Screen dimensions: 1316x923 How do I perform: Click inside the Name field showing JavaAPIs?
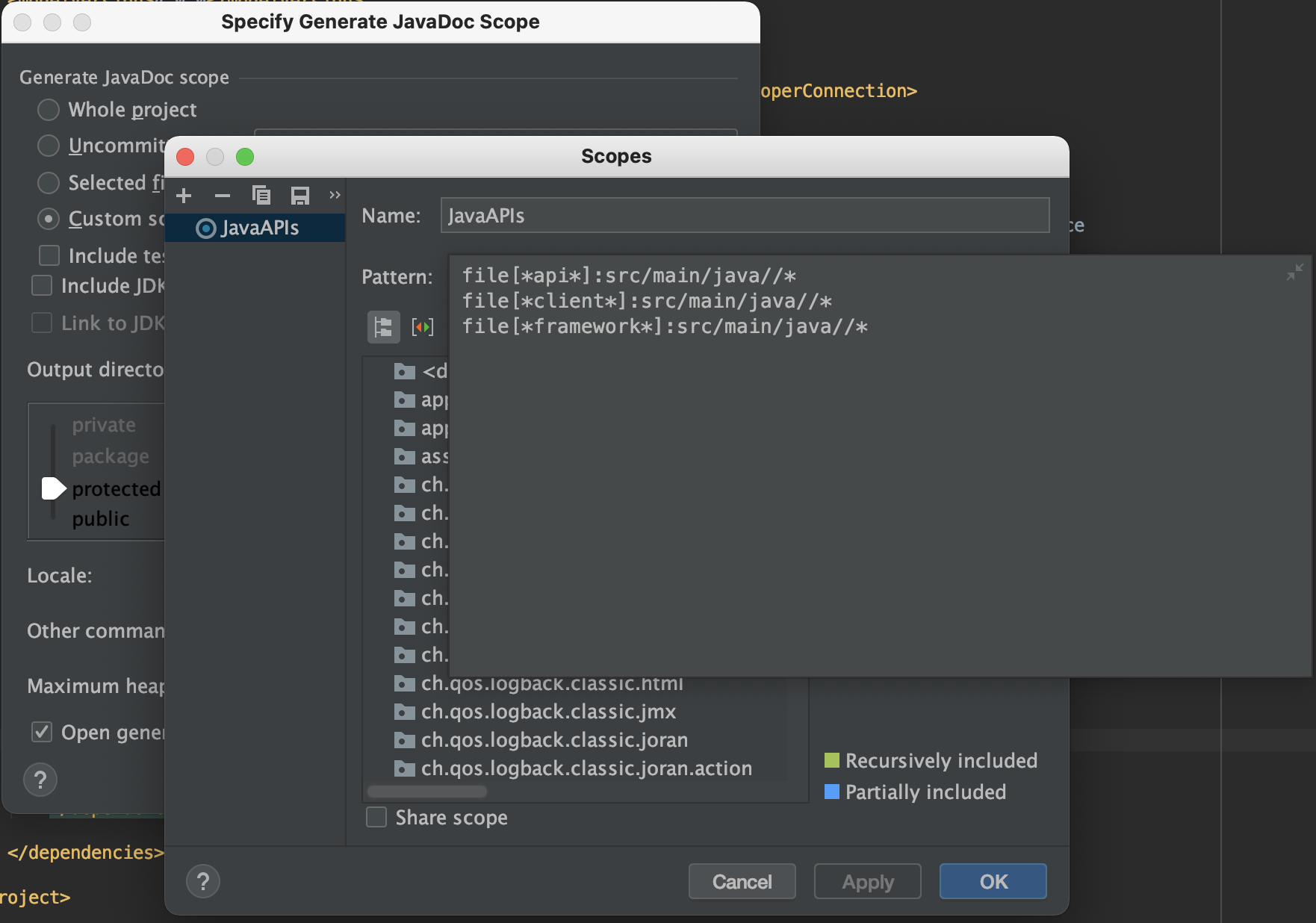(744, 215)
